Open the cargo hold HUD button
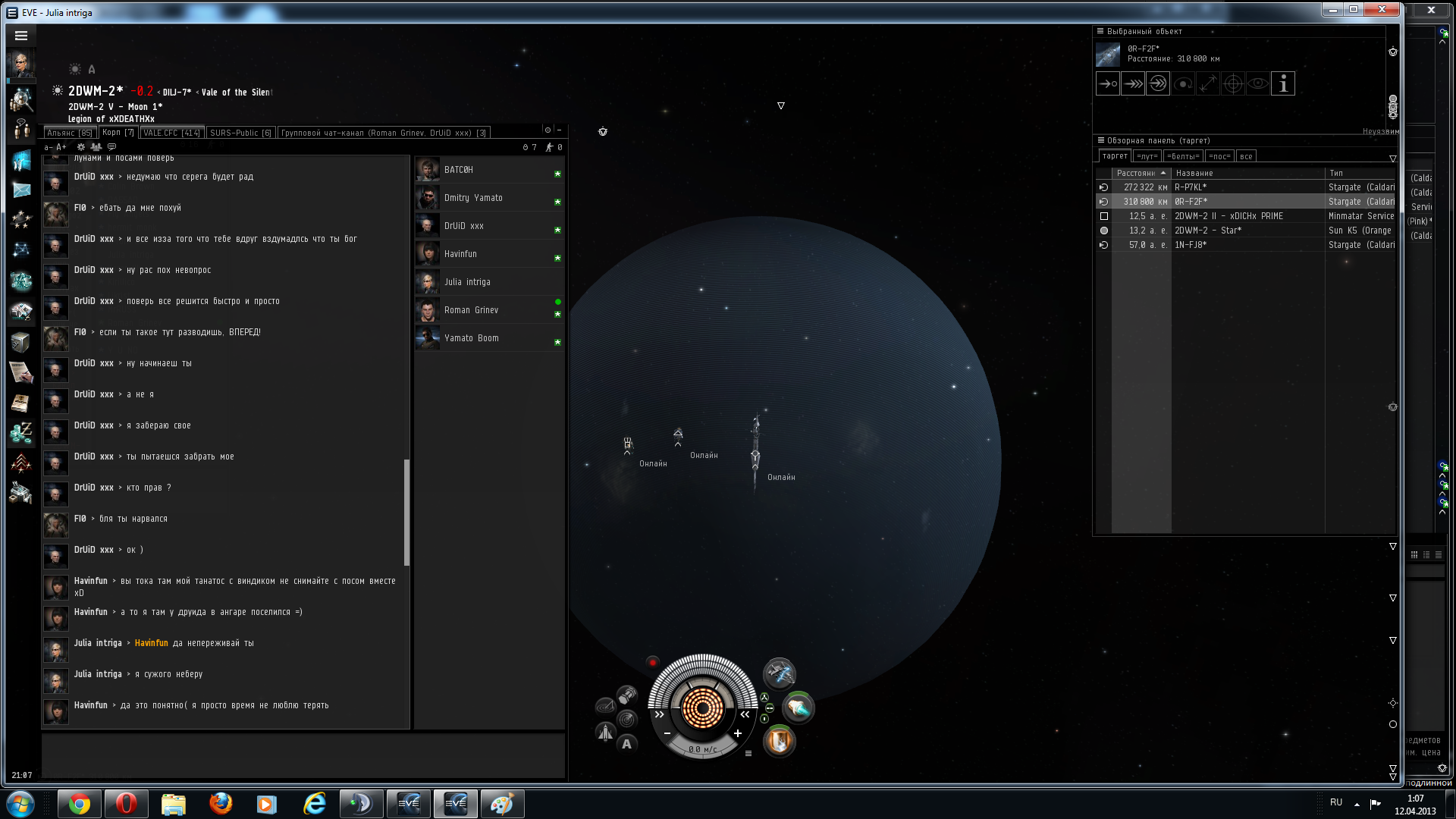Image resolution: width=1456 pixels, height=819 pixels. (x=627, y=695)
